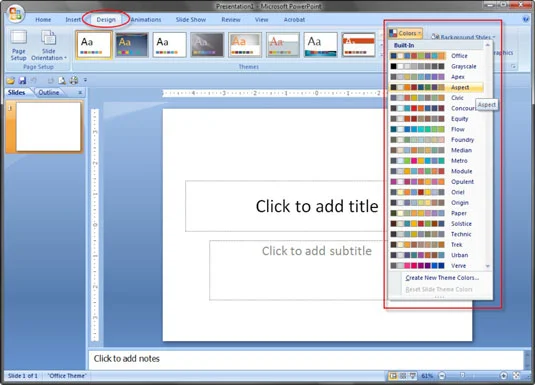Choose the Verve color scheme

pos(436,266)
